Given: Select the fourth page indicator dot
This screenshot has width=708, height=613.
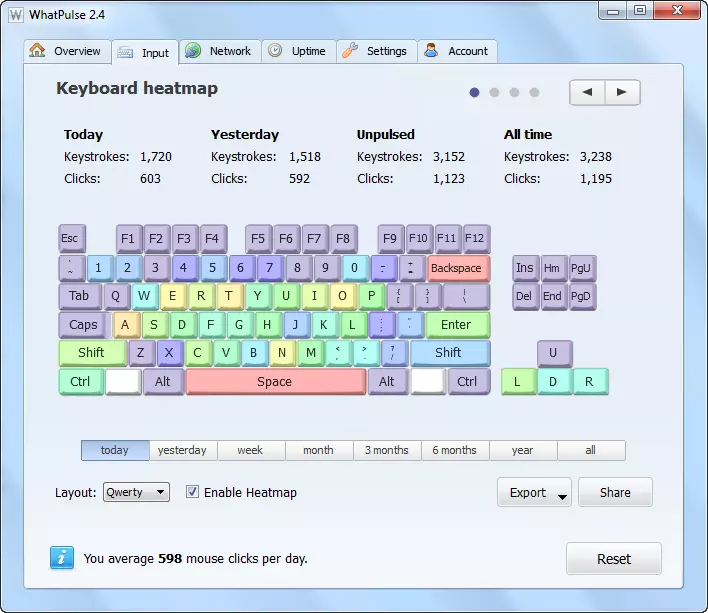Looking at the screenshot, I should [534, 93].
